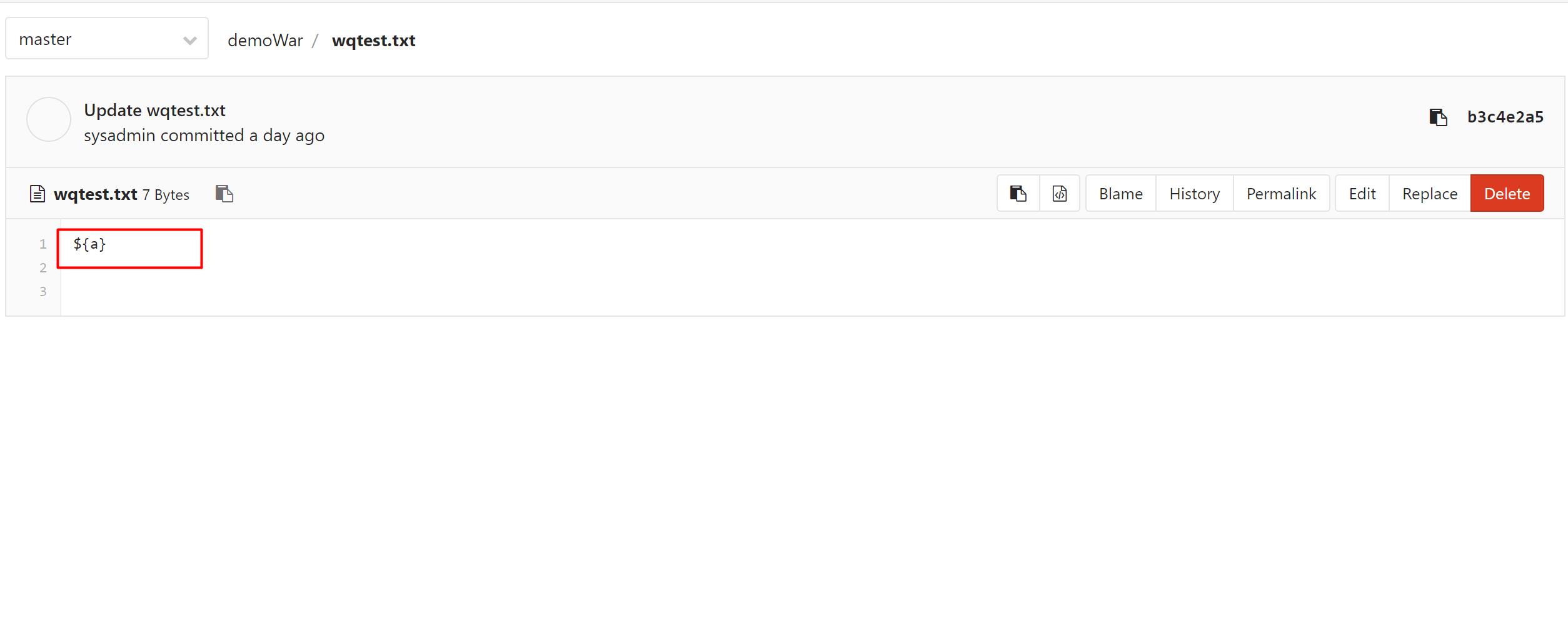Open commit b3c4e2a5
The width and height of the screenshot is (1568, 641).
(1505, 117)
